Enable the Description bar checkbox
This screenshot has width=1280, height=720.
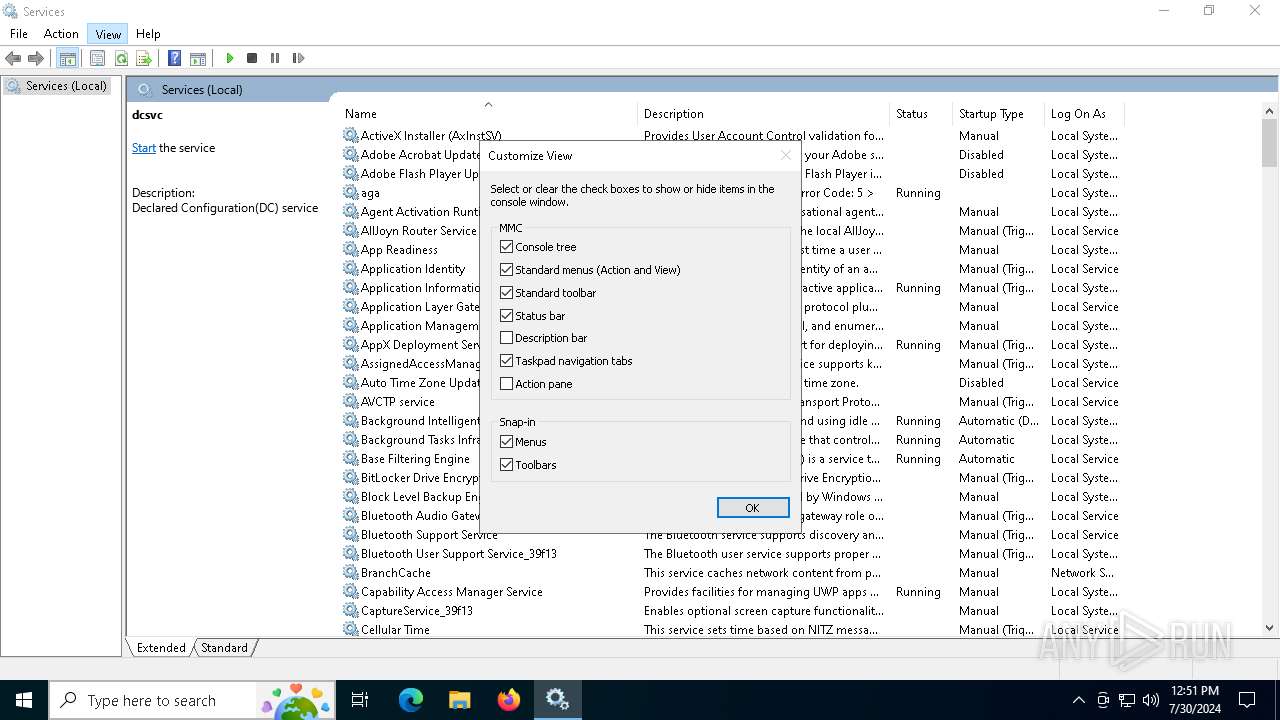506,338
